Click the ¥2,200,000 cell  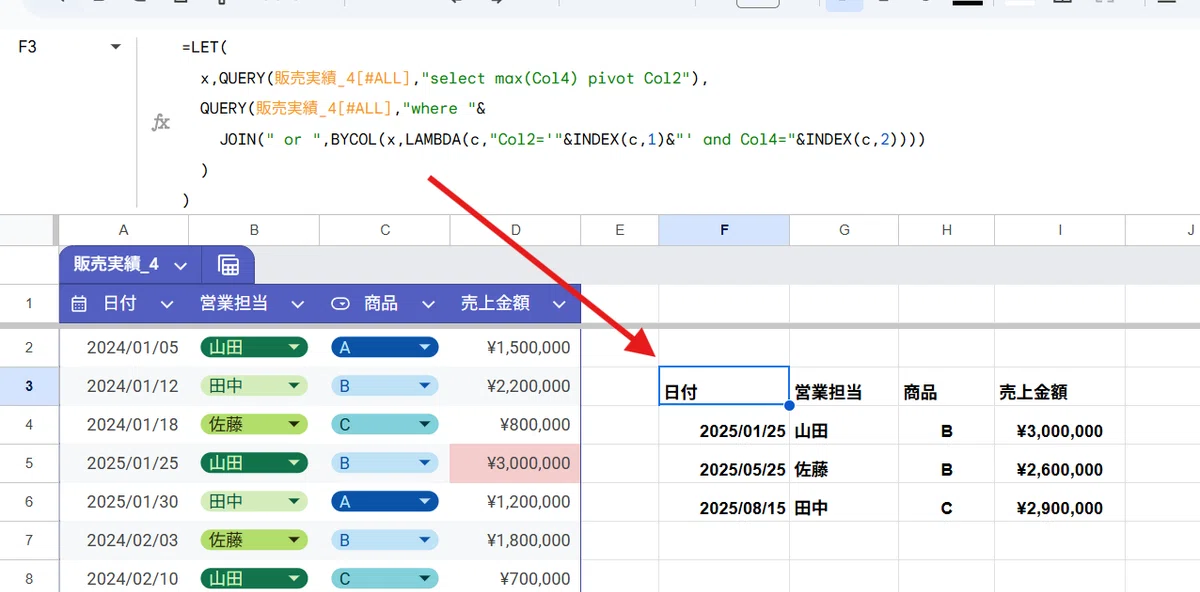coord(515,386)
